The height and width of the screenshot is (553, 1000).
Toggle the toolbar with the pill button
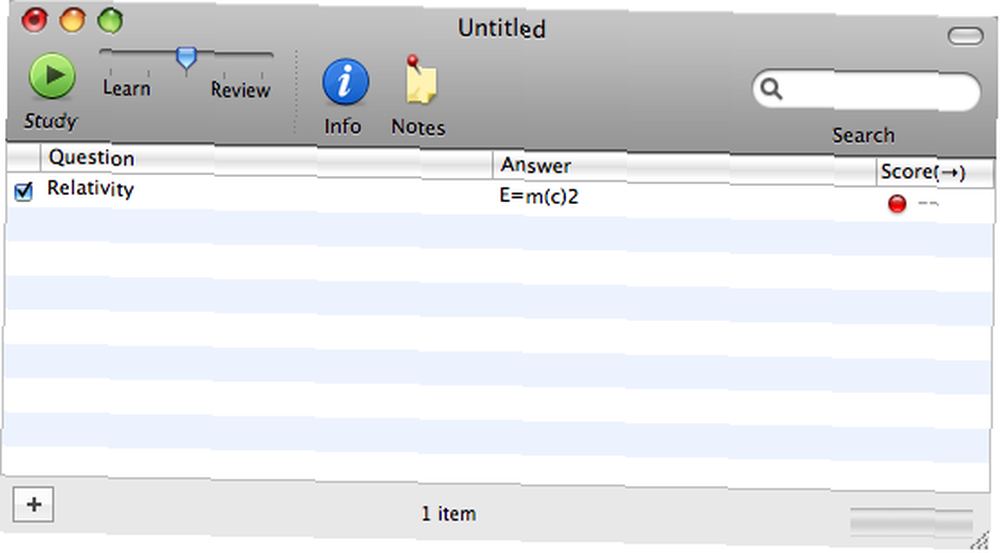click(965, 36)
